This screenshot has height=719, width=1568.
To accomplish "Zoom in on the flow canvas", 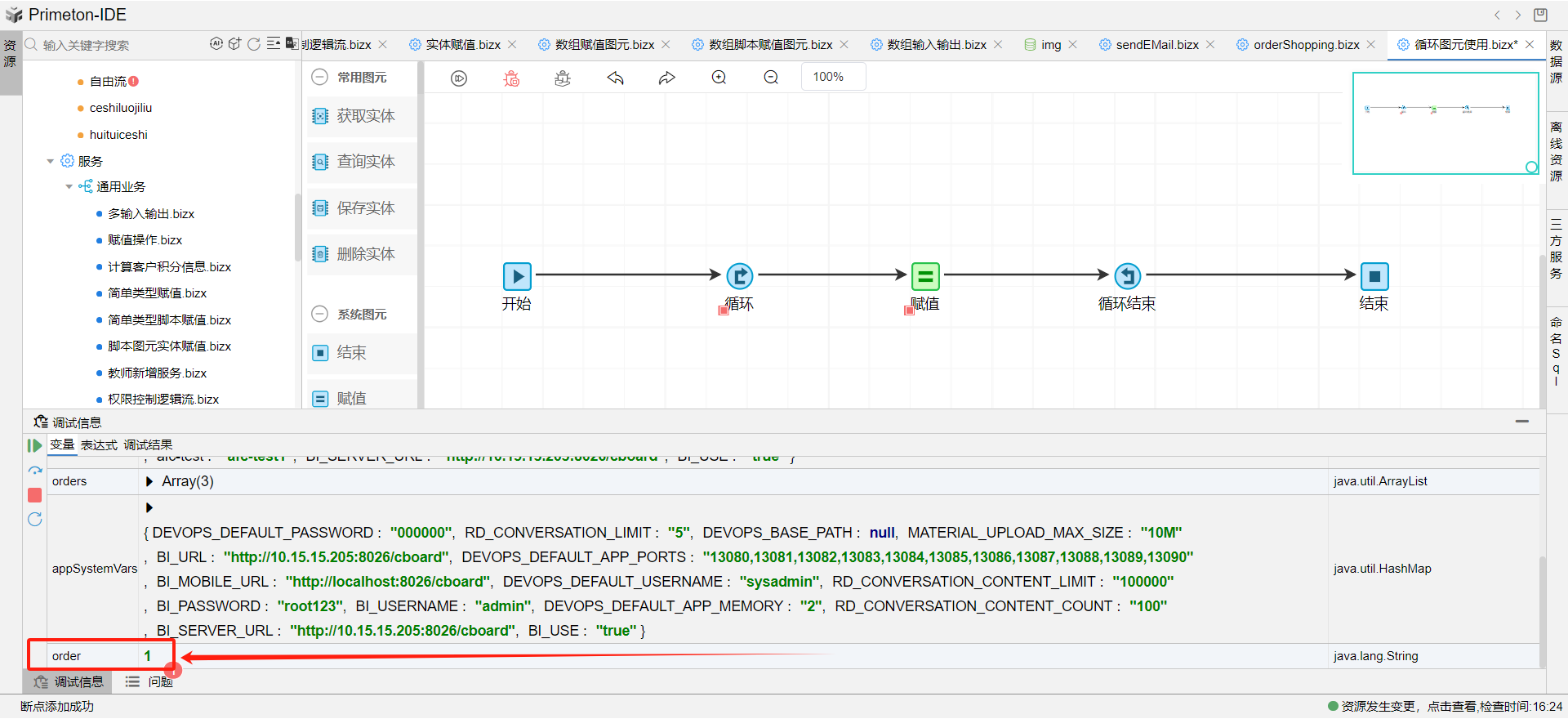I will 719,78.
